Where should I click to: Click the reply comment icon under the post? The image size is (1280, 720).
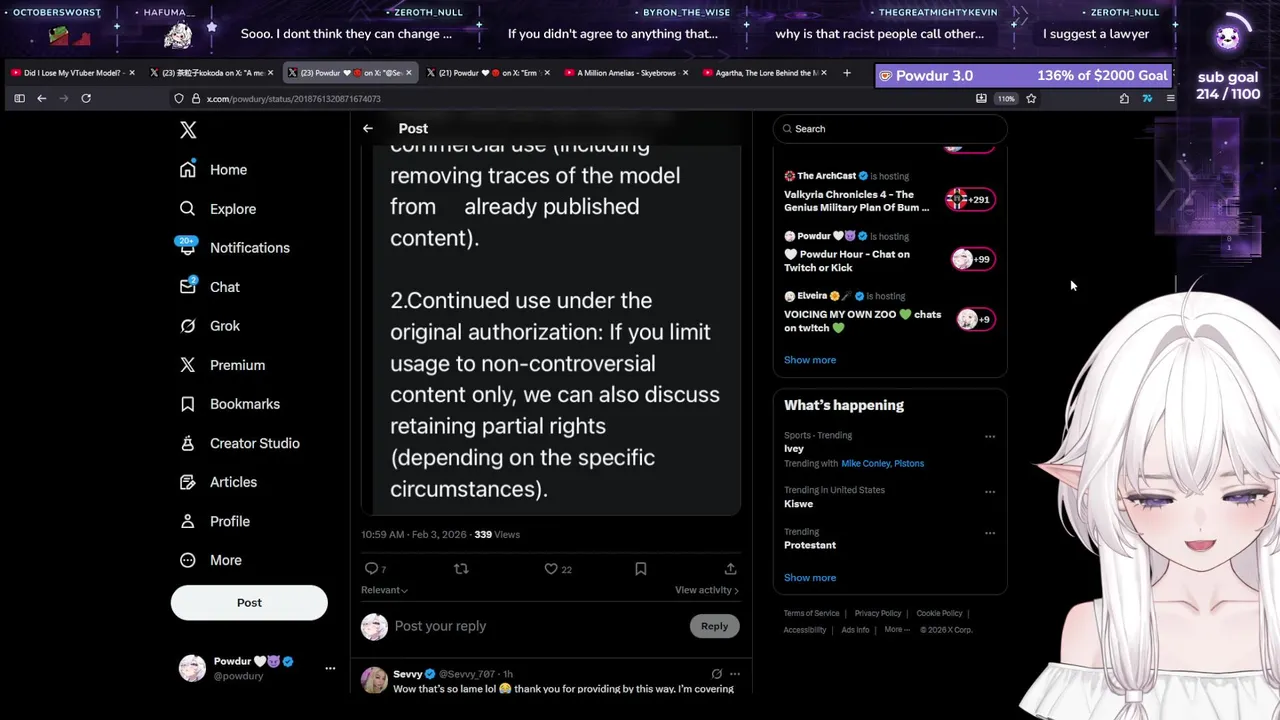click(371, 569)
